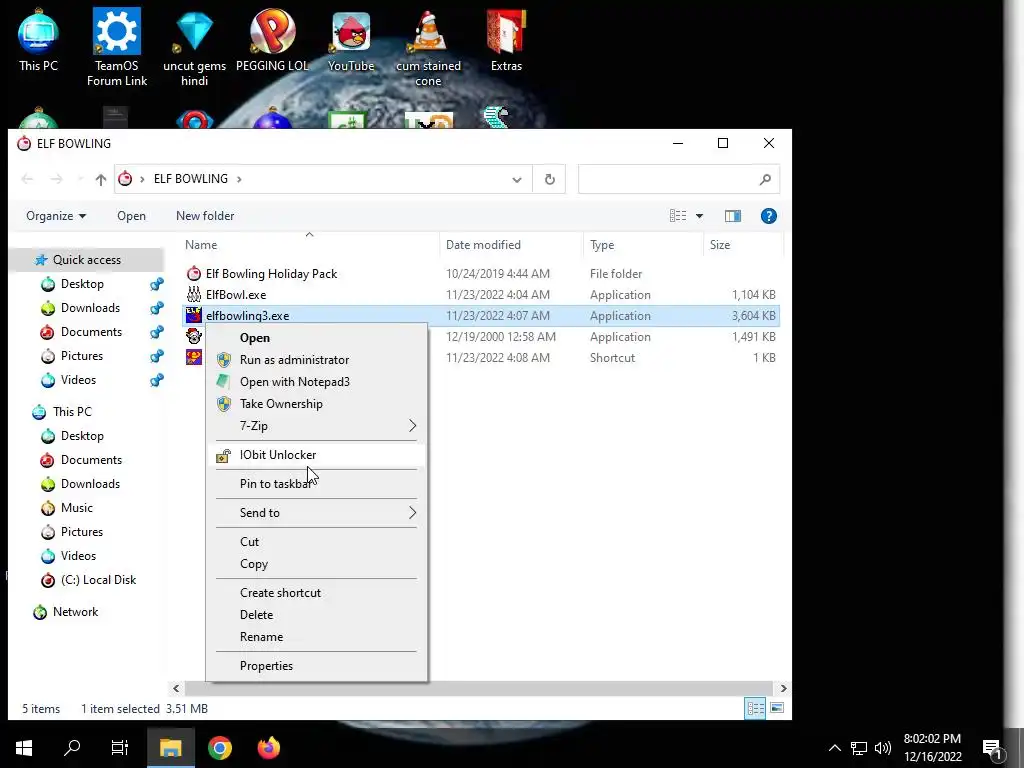Open Extras desktop icon
The height and width of the screenshot is (768, 1024).
(x=506, y=40)
